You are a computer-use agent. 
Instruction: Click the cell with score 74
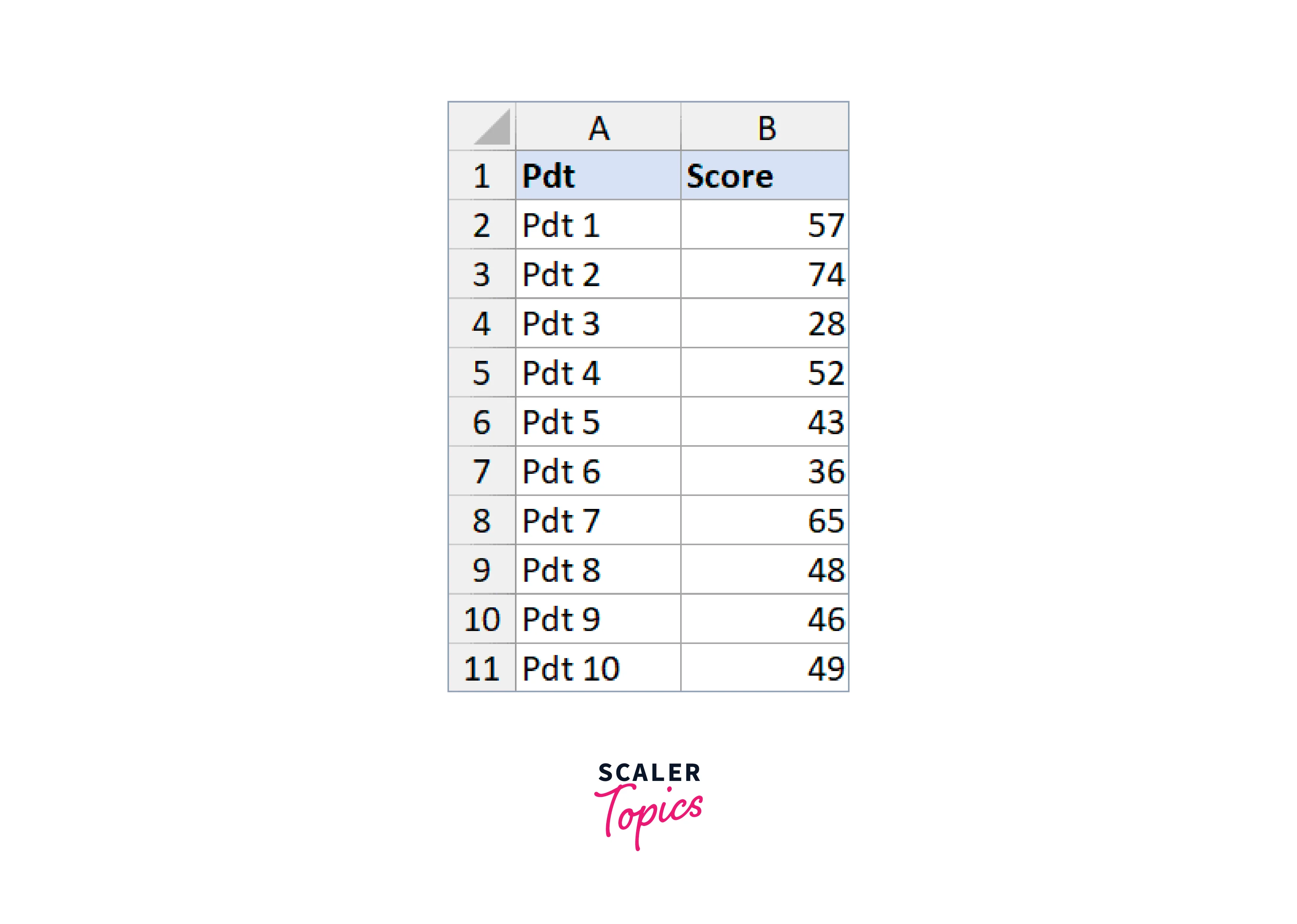(764, 275)
